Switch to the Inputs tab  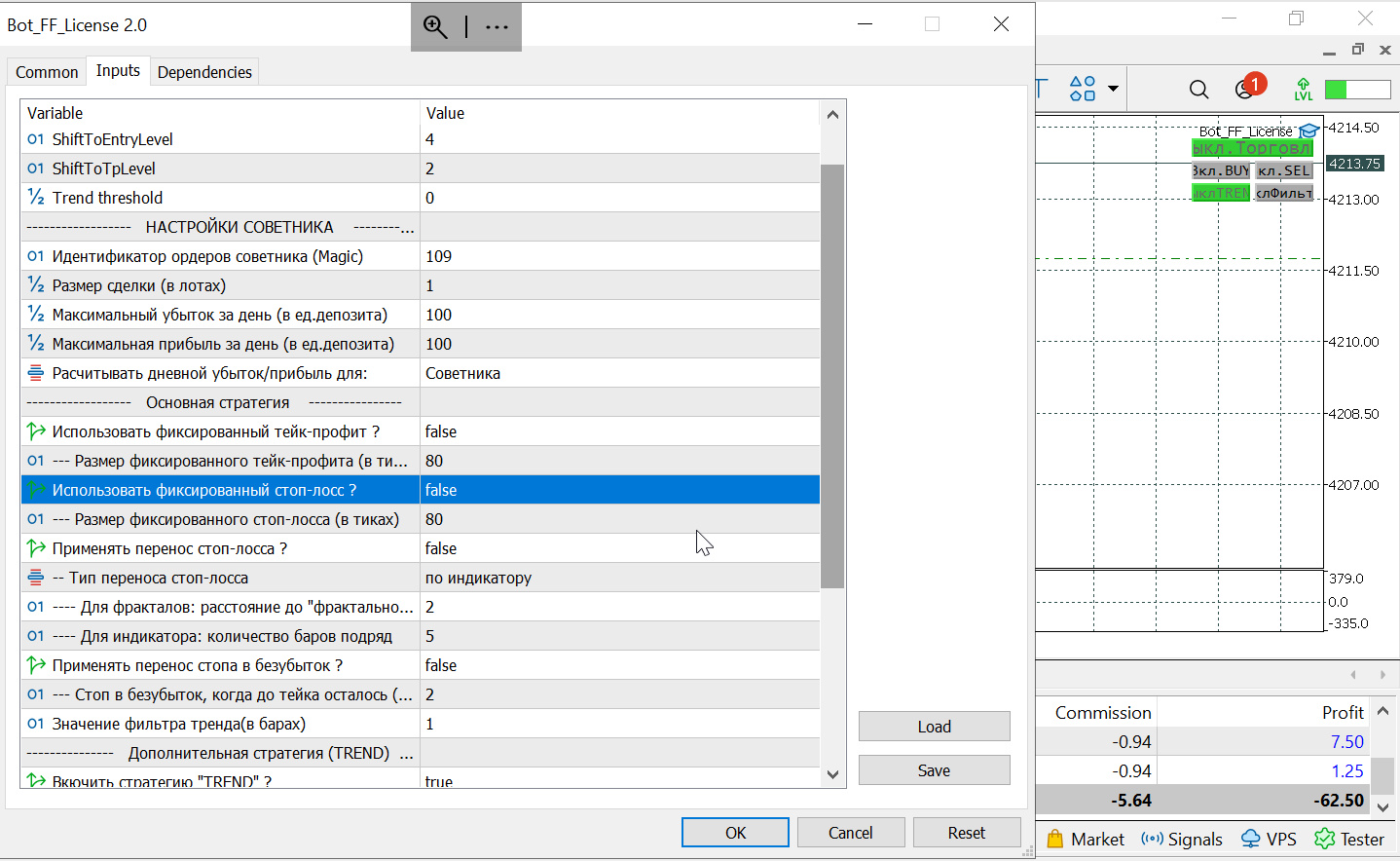(x=118, y=70)
